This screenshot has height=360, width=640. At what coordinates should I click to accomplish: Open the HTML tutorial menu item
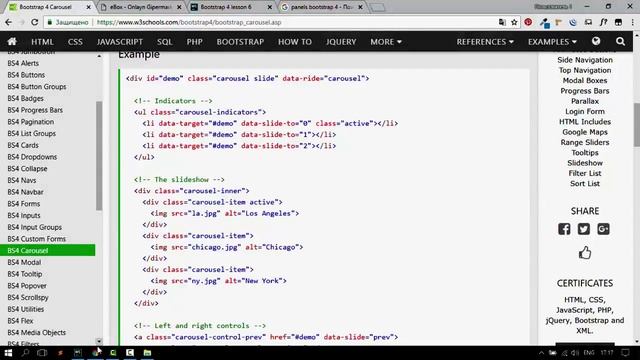42,42
